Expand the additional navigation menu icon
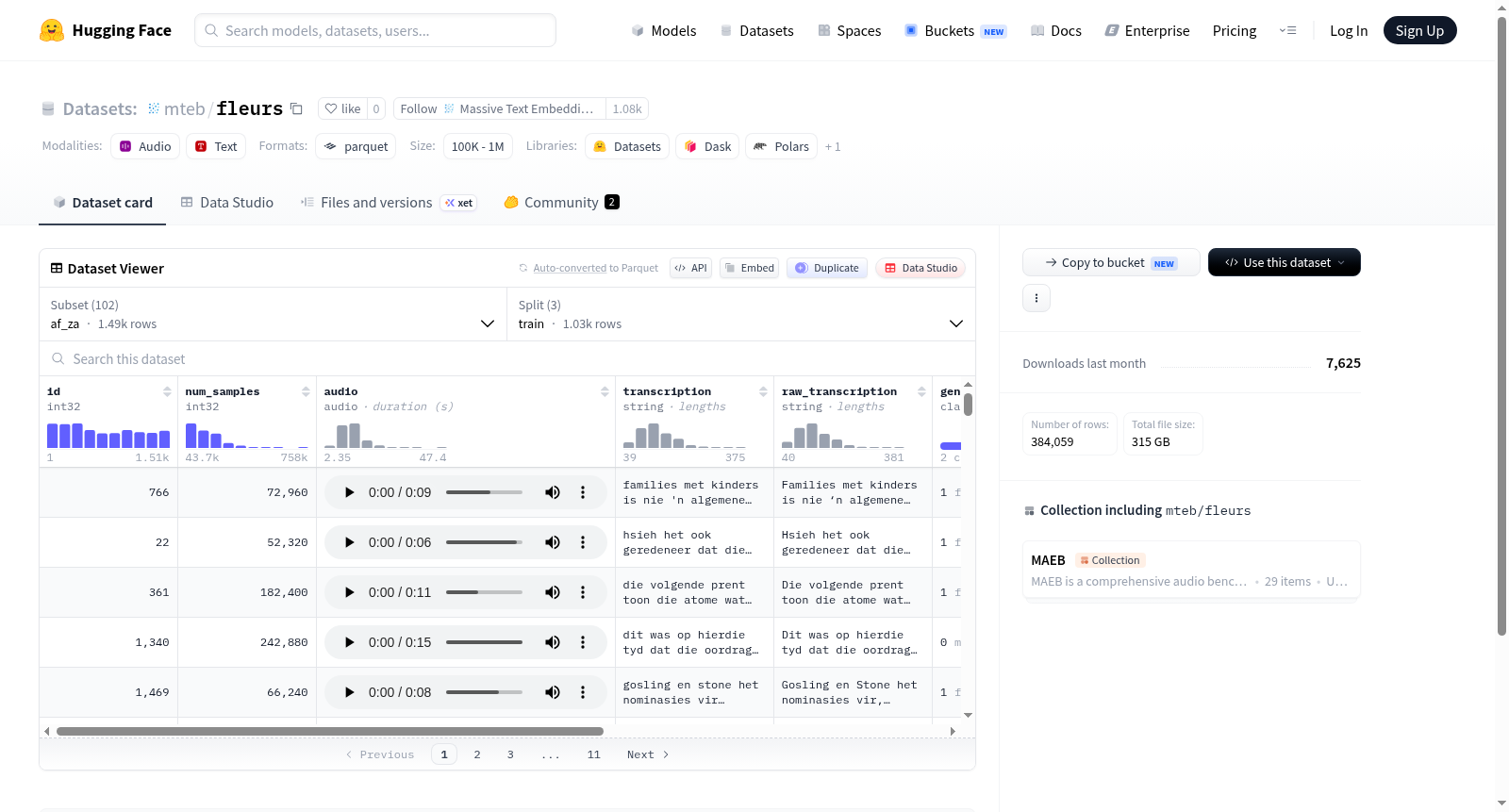The height and width of the screenshot is (812, 1509). pyautogui.click(x=1287, y=30)
